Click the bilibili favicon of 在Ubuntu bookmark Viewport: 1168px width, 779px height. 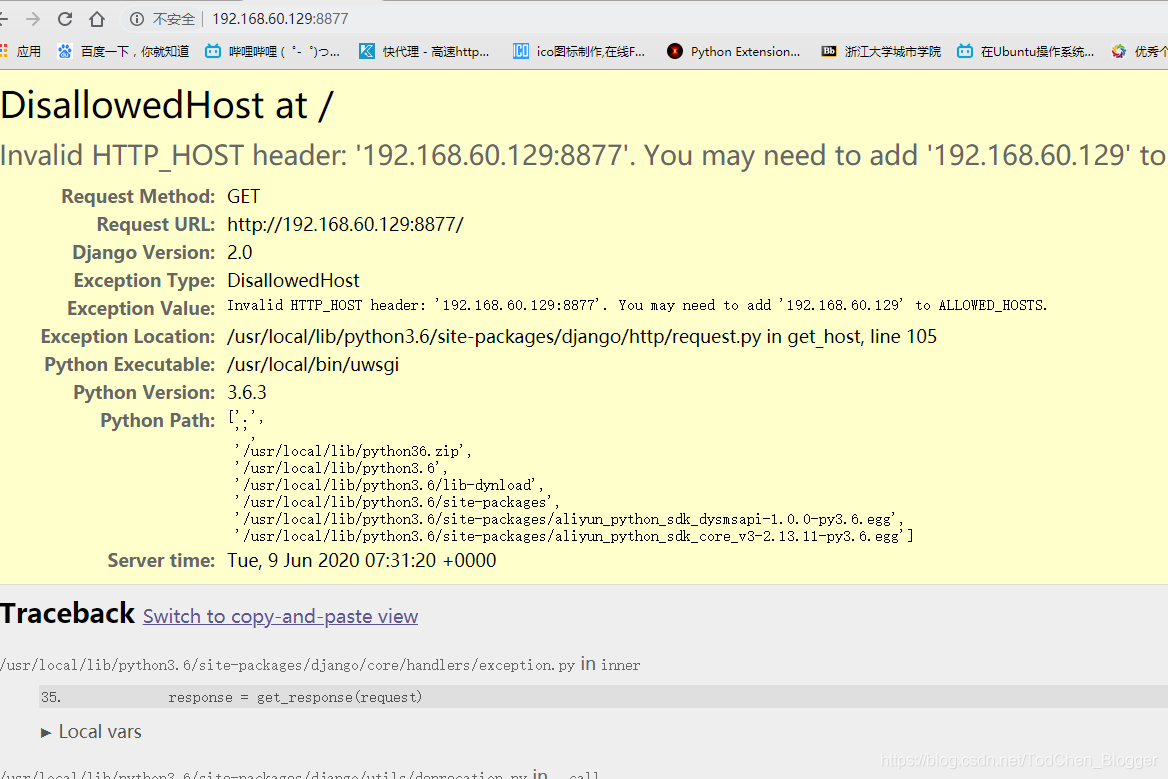pyautogui.click(x=965, y=51)
